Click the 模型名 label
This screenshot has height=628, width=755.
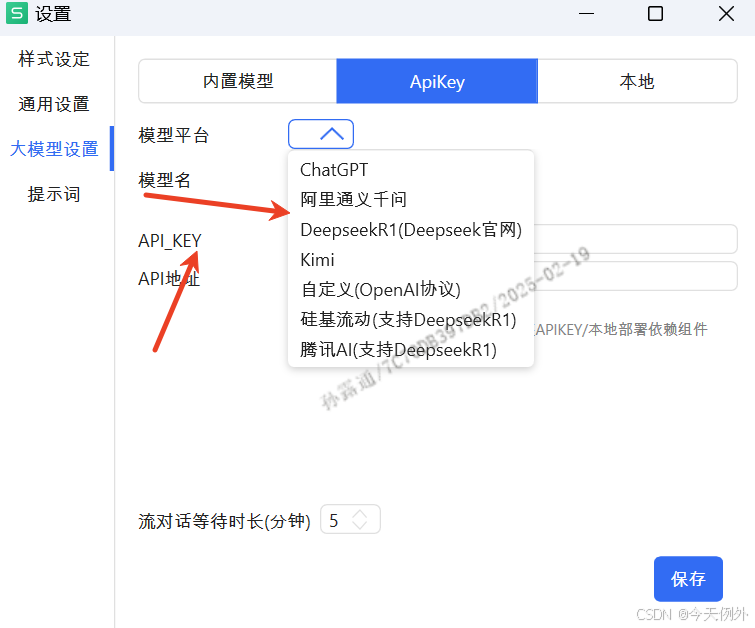tap(165, 180)
